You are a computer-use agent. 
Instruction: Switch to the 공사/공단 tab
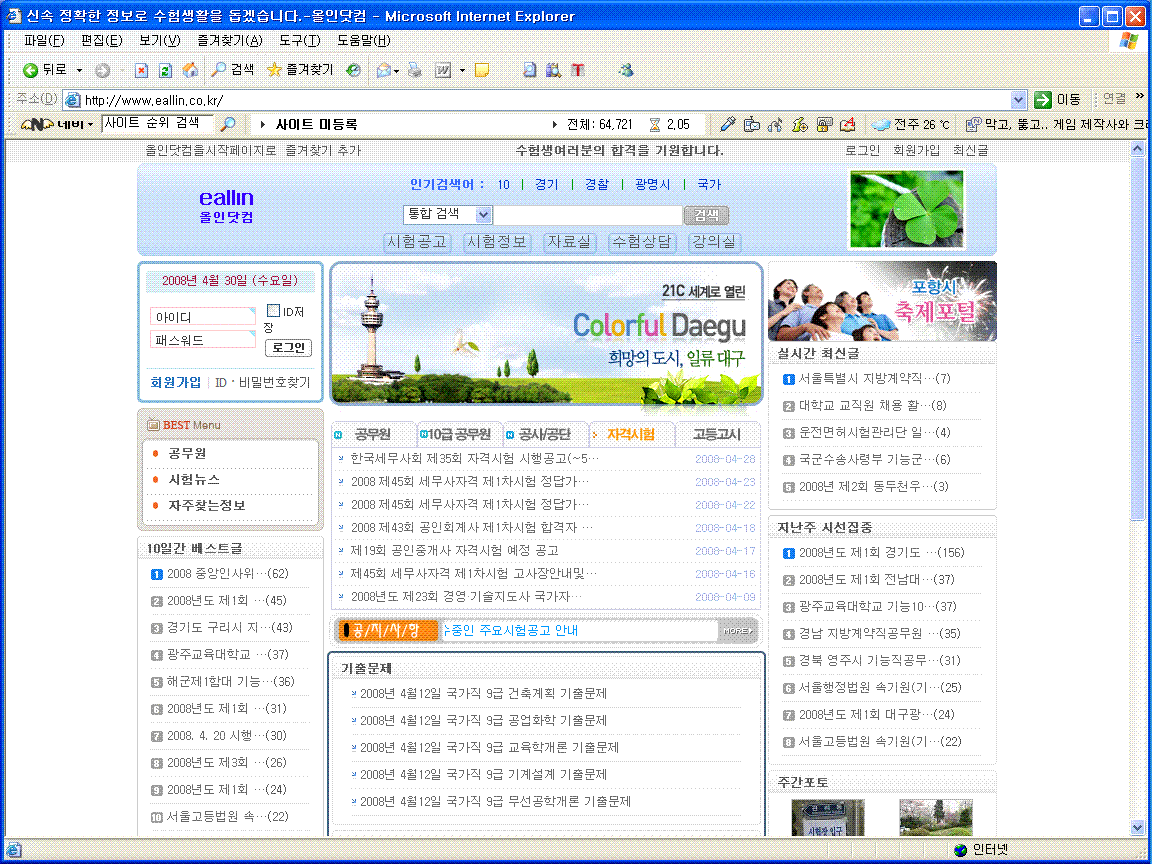(544, 434)
